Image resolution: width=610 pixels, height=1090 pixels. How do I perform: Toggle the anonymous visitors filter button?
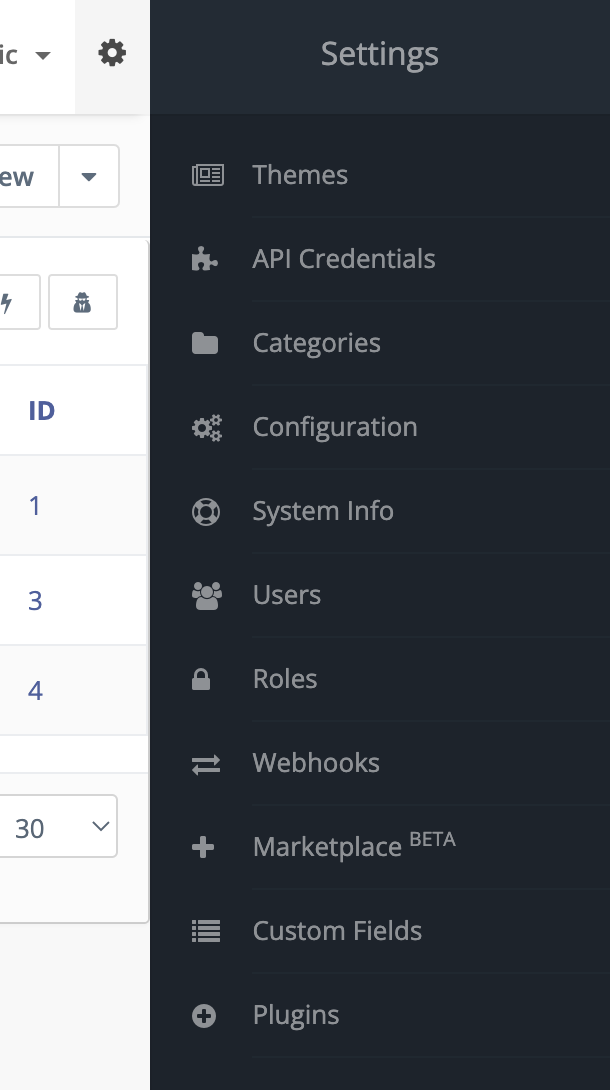83,302
